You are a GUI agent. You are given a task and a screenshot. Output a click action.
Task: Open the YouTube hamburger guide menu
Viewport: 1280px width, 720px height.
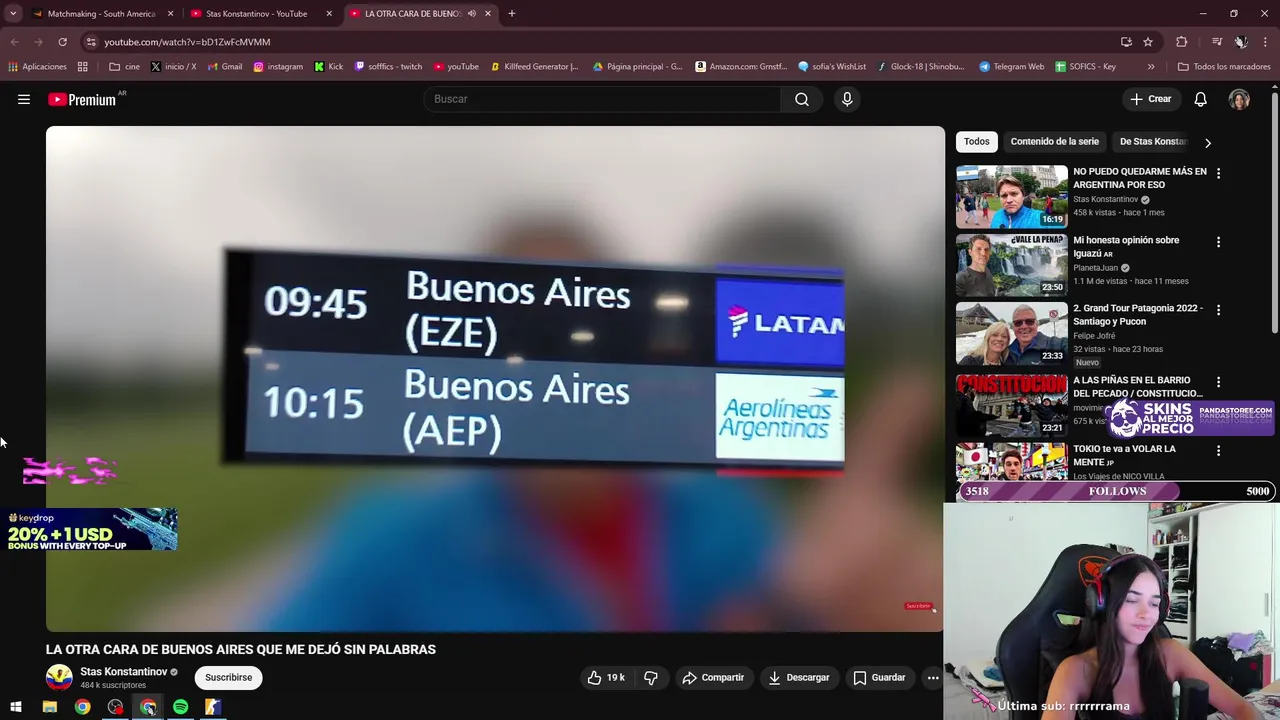24,99
